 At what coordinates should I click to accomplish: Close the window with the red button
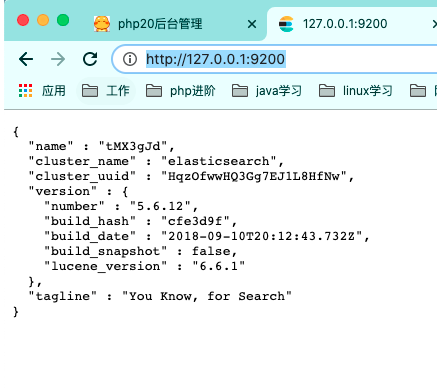[23, 20]
